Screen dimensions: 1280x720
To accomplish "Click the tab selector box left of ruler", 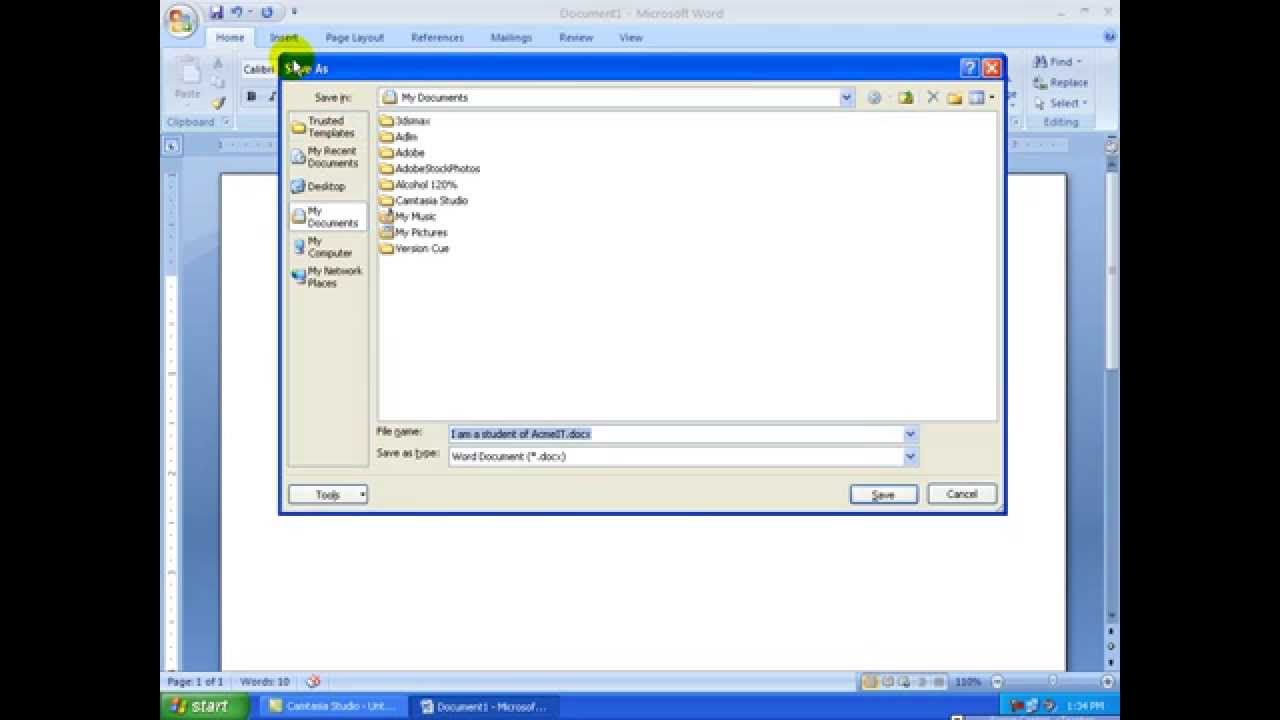I will coord(172,146).
